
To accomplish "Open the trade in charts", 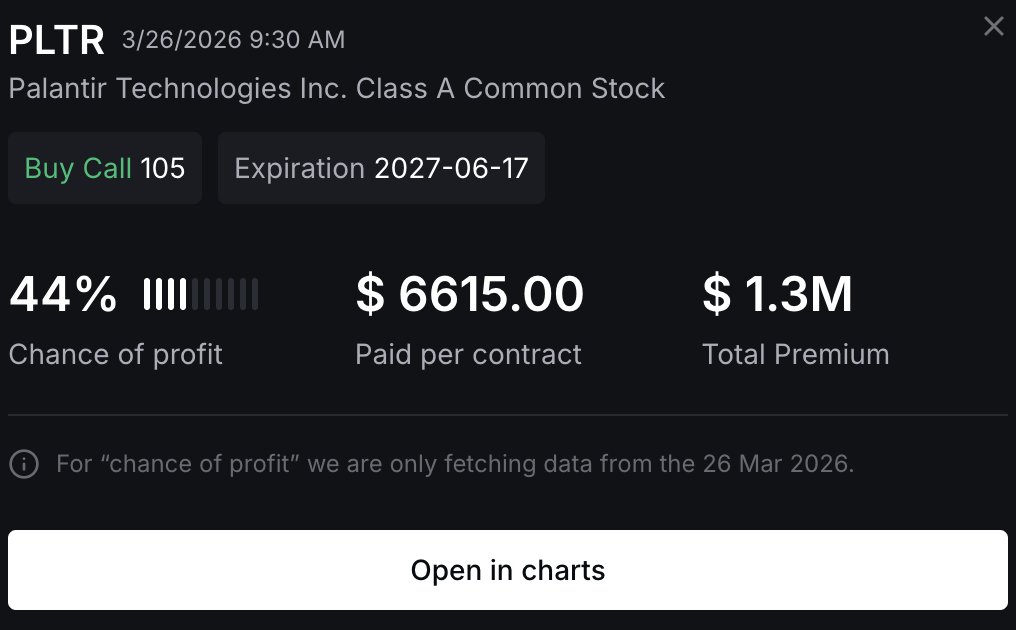I will coord(508,570).
